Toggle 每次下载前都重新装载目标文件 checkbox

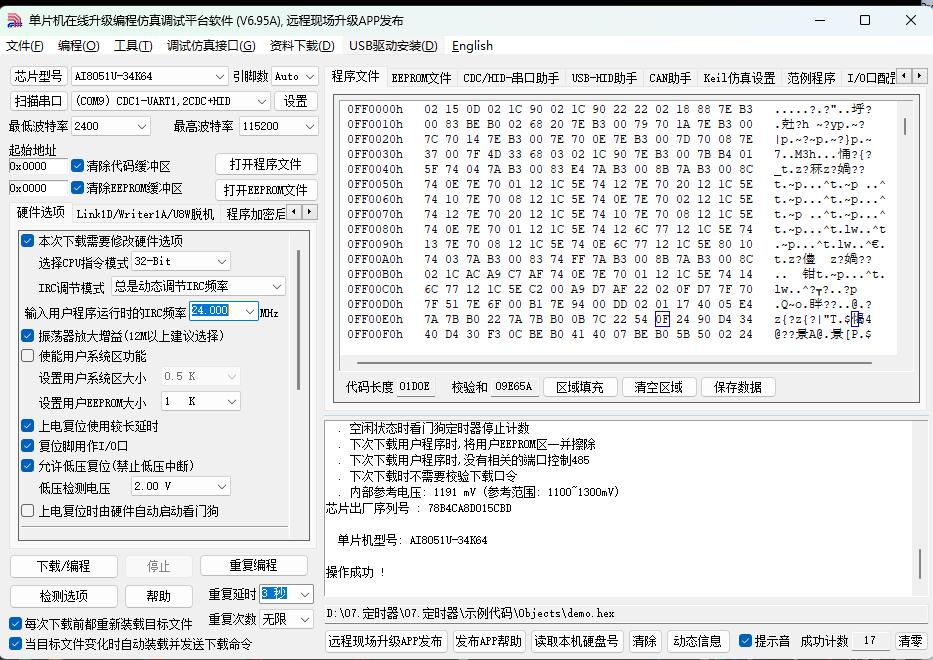(15, 624)
